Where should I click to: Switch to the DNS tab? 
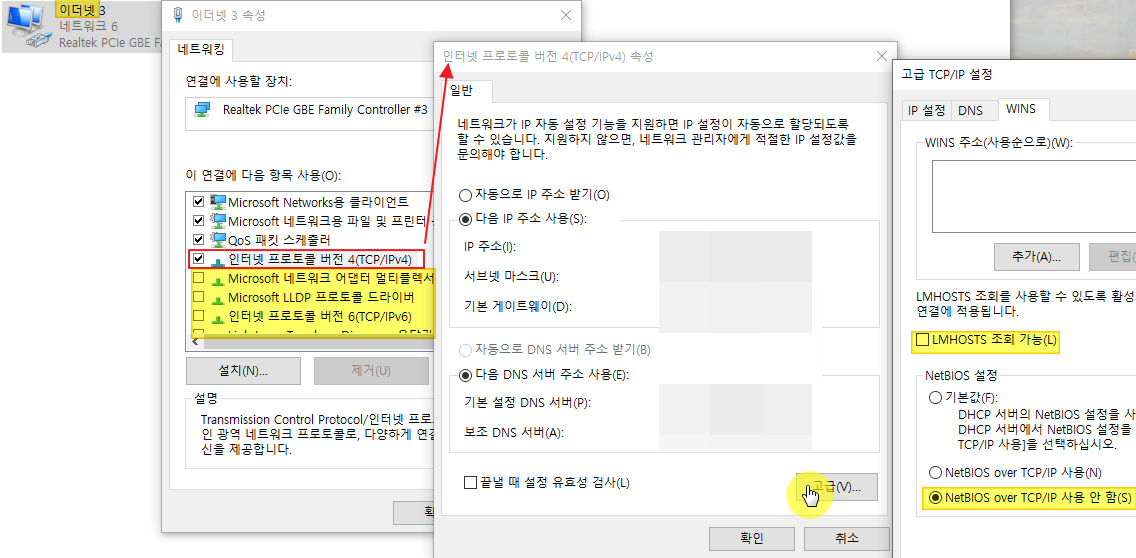970,110
